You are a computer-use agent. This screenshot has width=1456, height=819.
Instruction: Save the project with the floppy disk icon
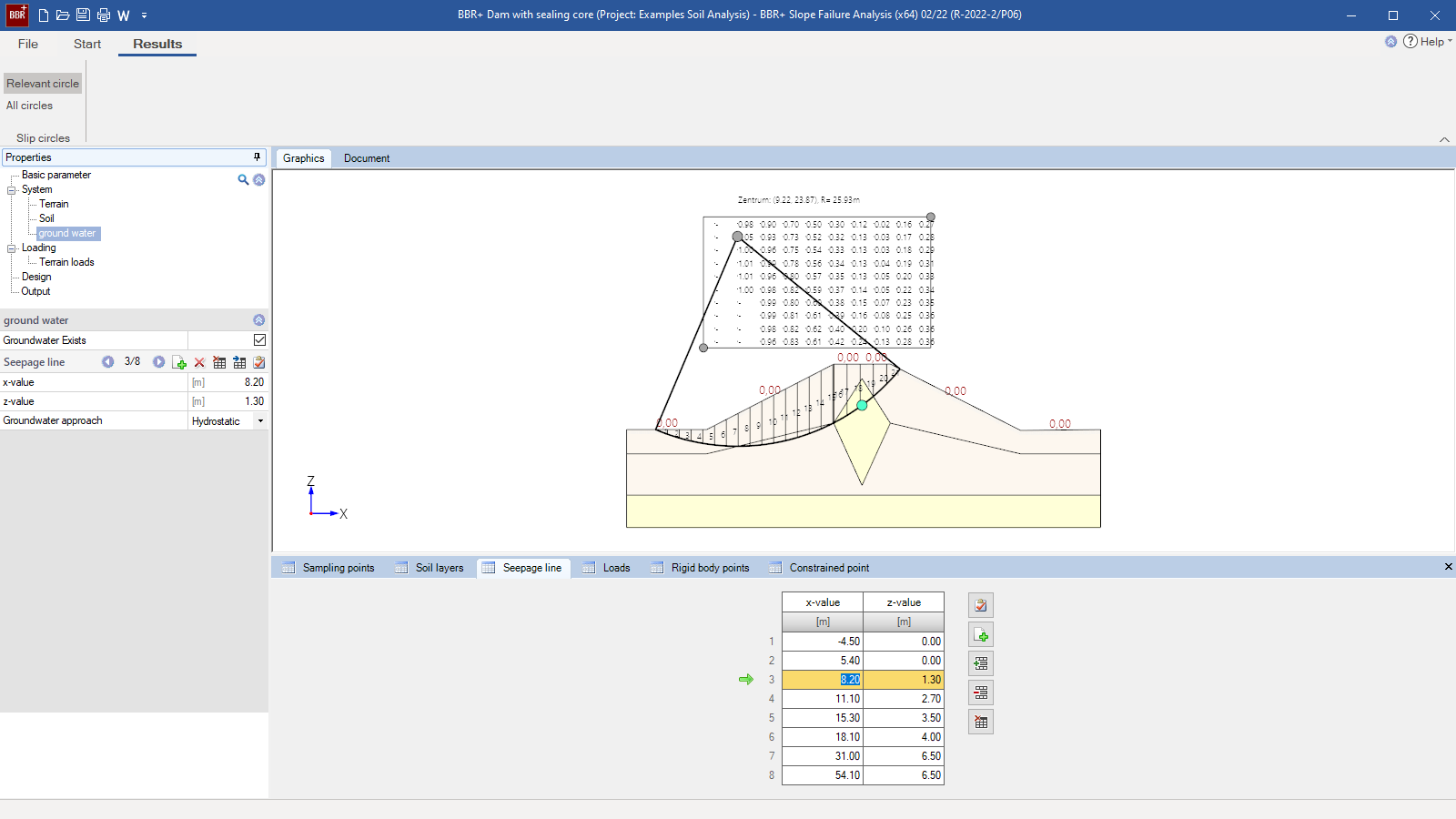[x=83, y=15]
